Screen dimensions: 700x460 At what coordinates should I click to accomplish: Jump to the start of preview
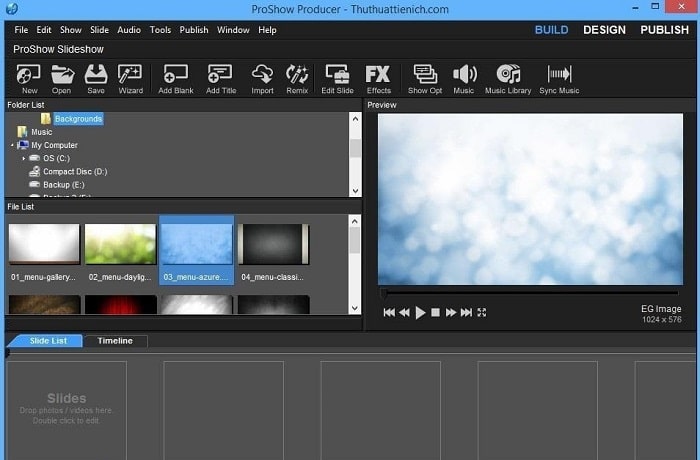pyautogui.click(x=389, y=313)
